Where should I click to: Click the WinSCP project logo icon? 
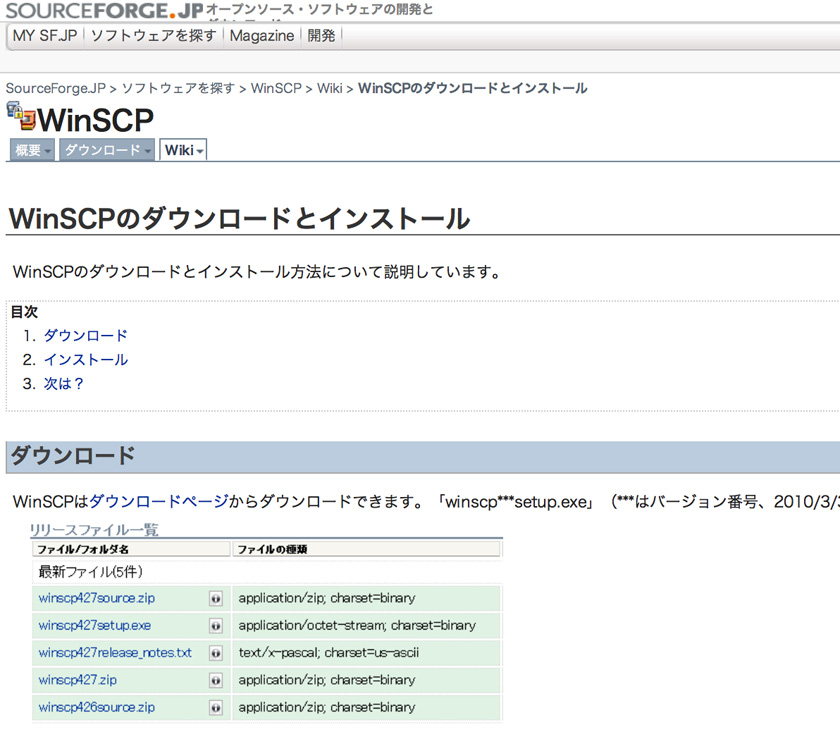pyautogui.click(x=21, y=116)
